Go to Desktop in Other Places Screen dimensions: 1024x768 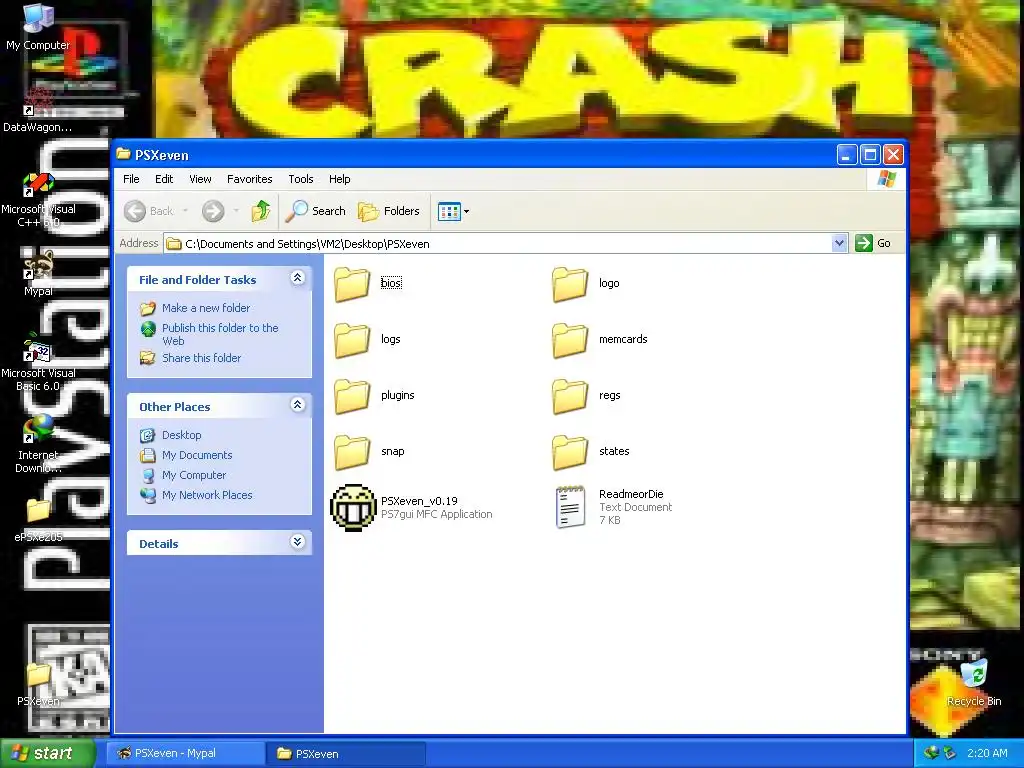point(182,435)
